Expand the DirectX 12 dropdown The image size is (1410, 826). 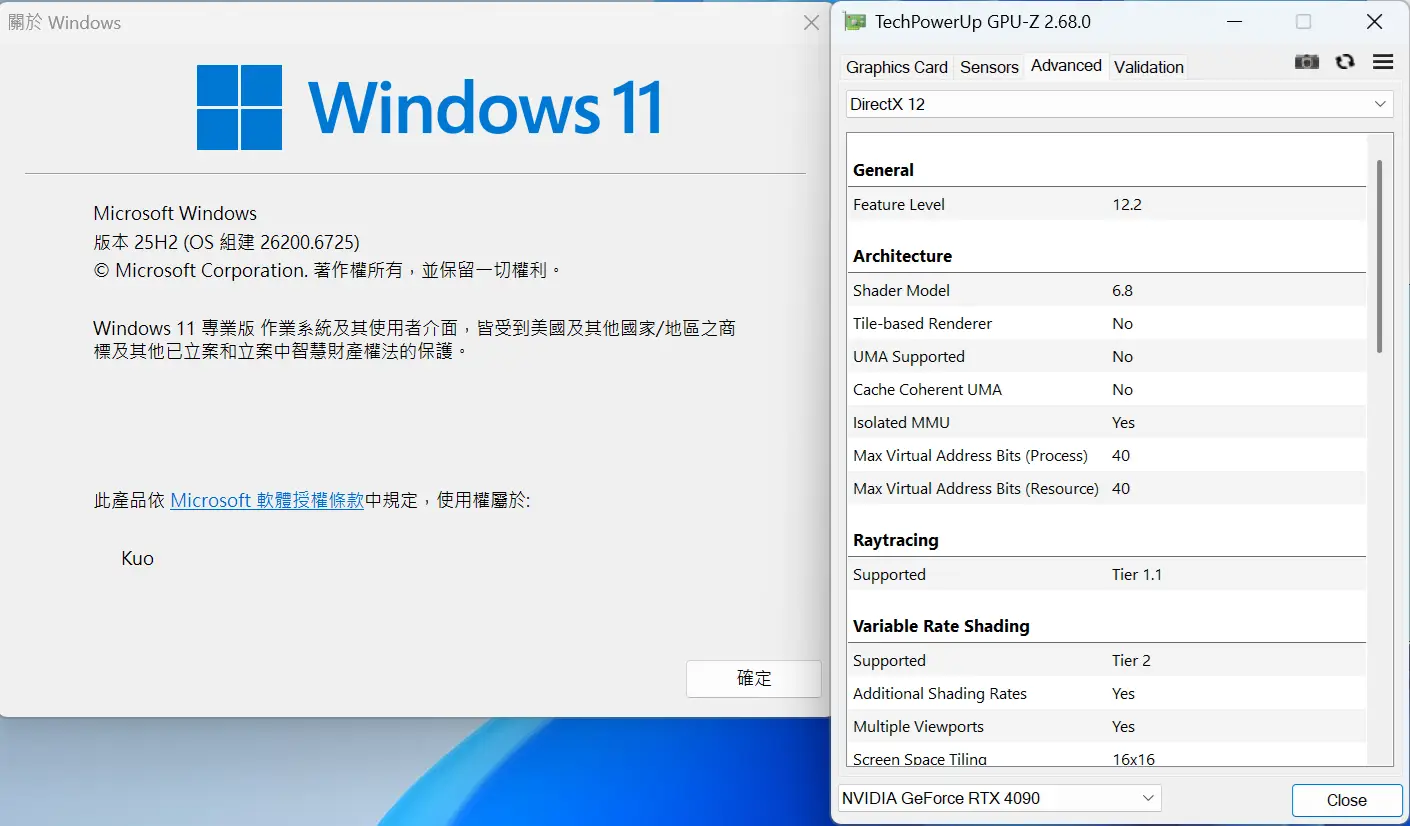1119,104
